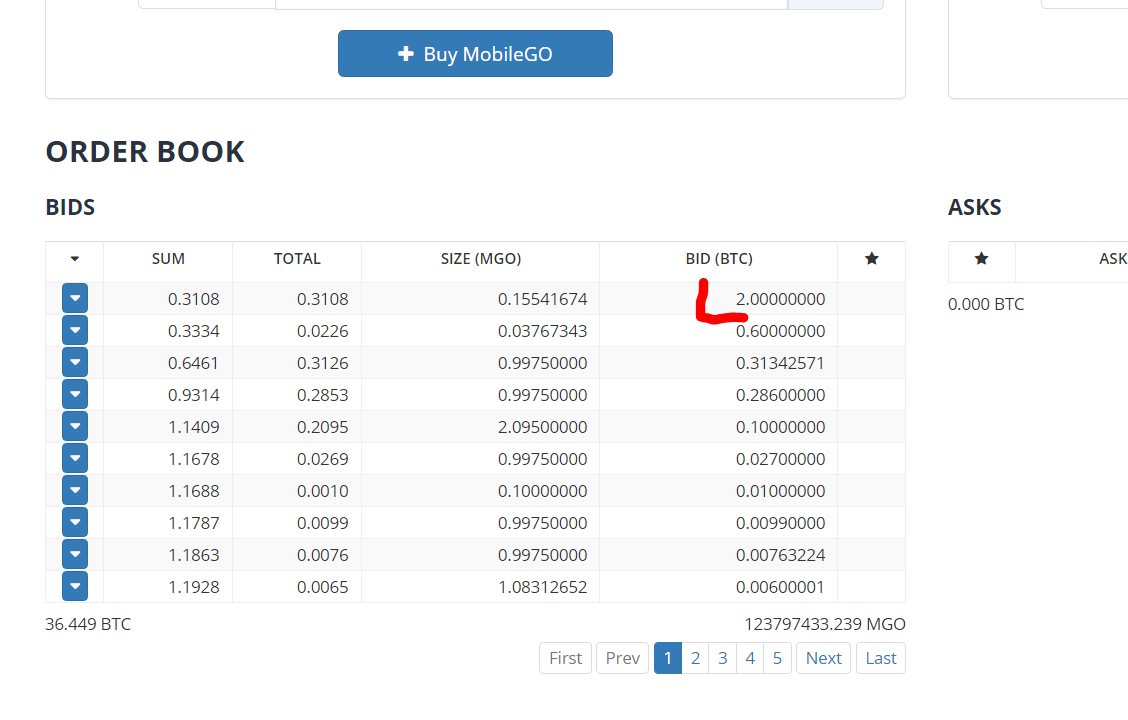Screen dimensions: 1128x720
Task: Click arrow button on the 0.10000000 bid row
Action: [x=75, y=426]
